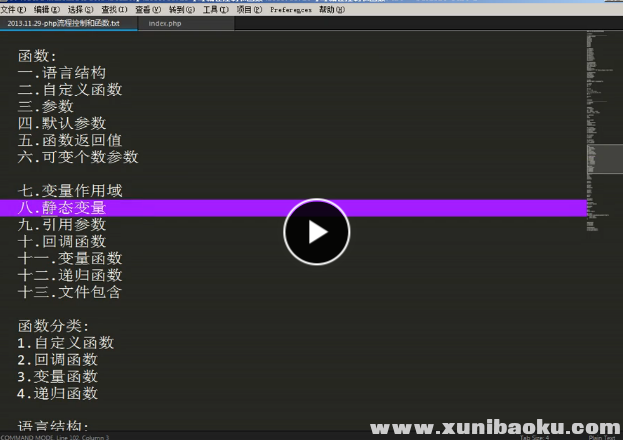Image resolution: width=623 pixels, height=440 pixels.
Task: Open Tab Size selector in status bar
Action: pos(534,437)
